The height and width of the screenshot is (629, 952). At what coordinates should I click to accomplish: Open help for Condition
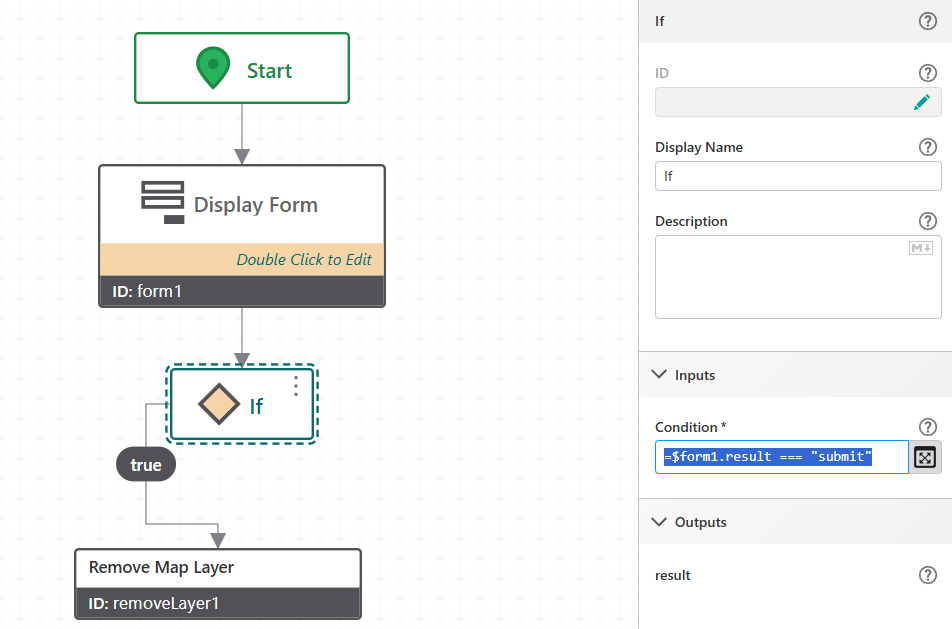pyautogui.click(x=927, y=427)
